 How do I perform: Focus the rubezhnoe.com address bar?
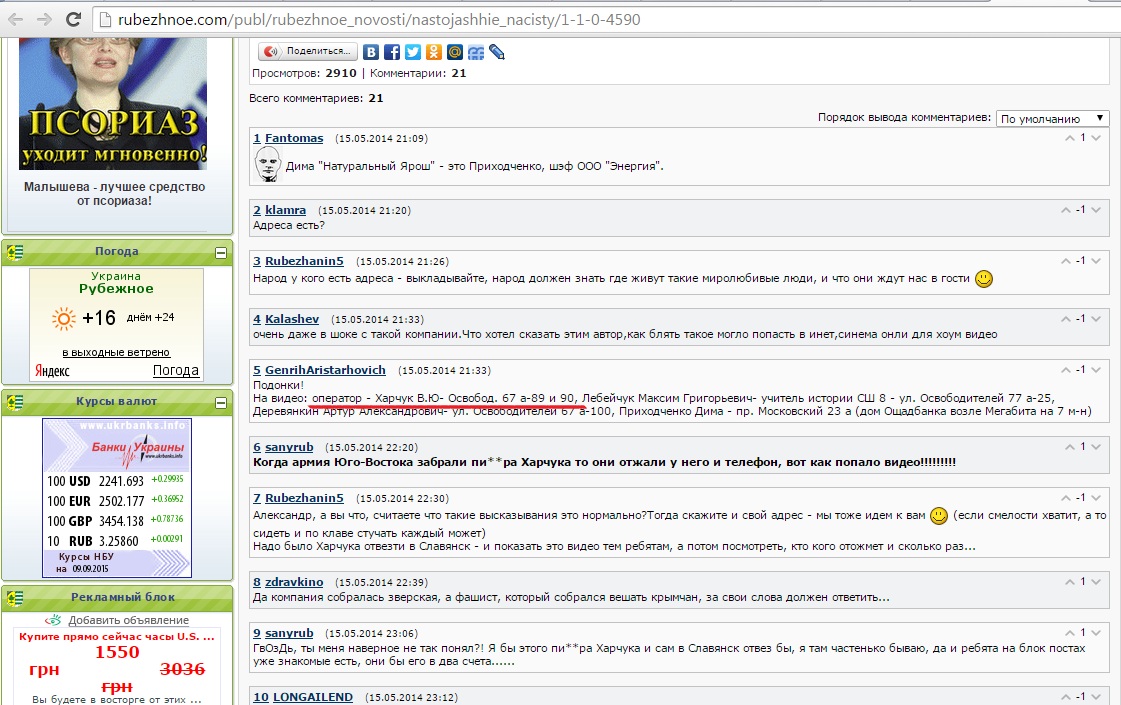(x=608, y=19)
